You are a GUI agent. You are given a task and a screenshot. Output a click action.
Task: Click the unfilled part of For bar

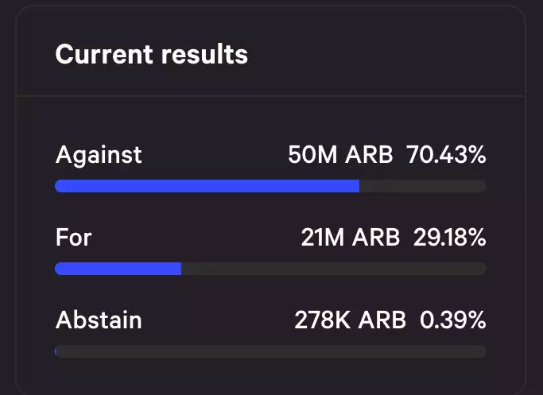coord(334,269)
